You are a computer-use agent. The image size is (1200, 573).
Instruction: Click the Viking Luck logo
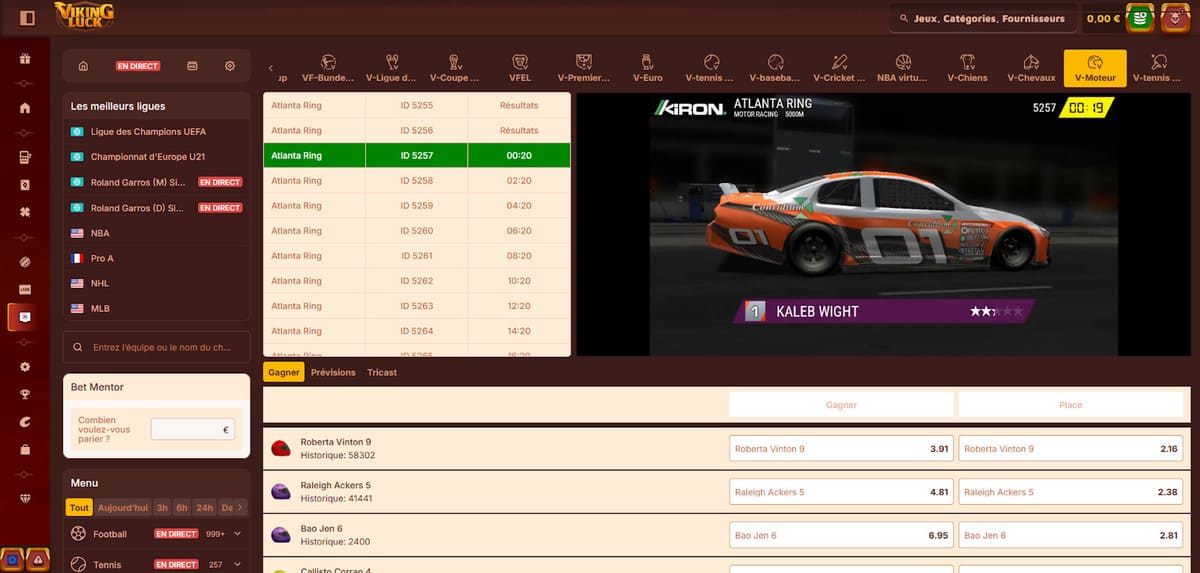click(x=83, y=16)
